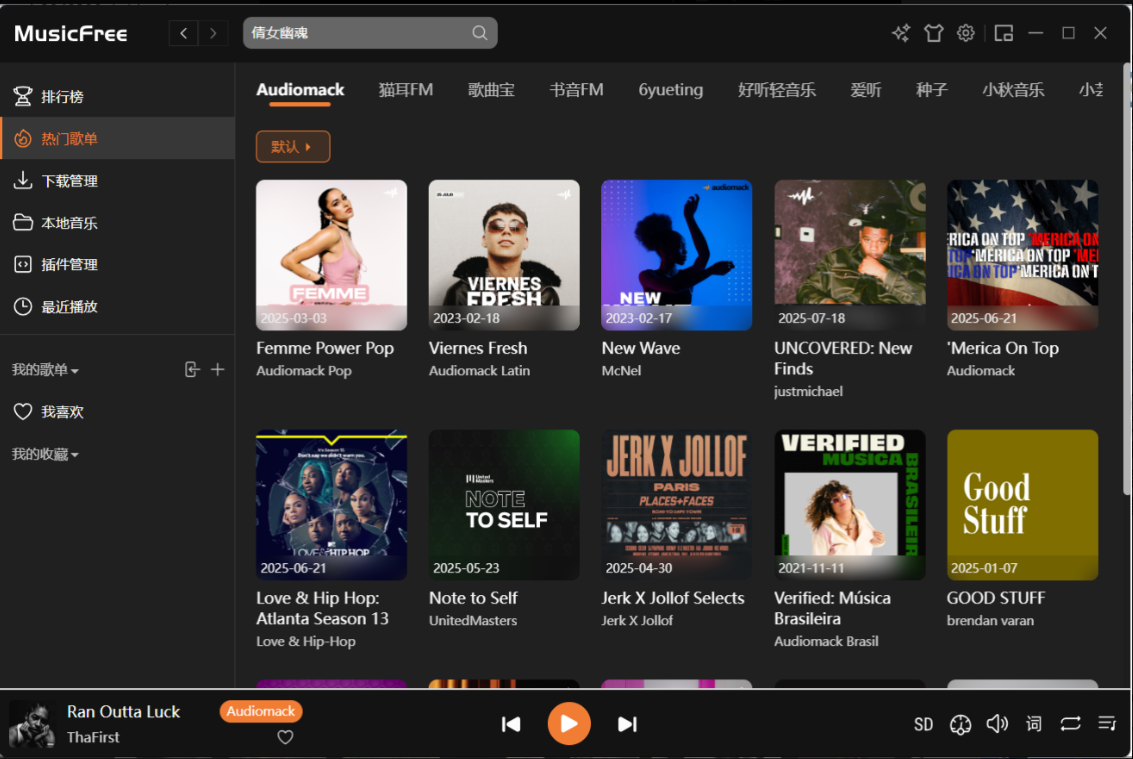This screenshot has width=1133, height=759.
Task: Open the play queue list icon
Action: (1107, 724)
